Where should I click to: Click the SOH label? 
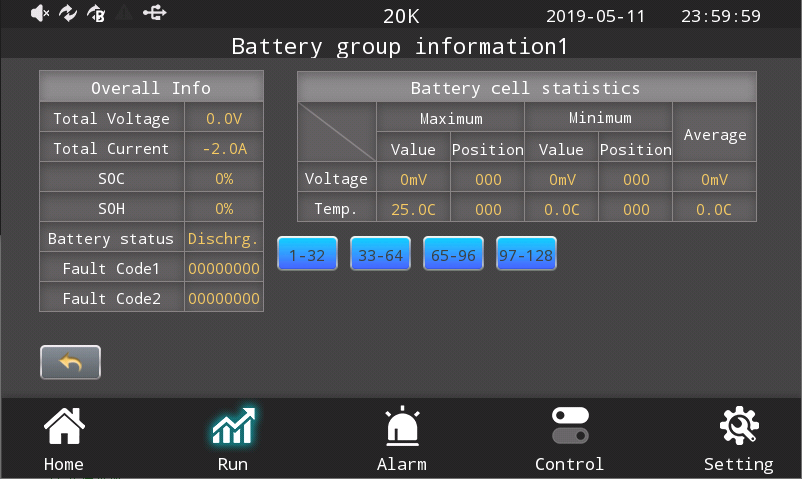(x=112, y=209)
